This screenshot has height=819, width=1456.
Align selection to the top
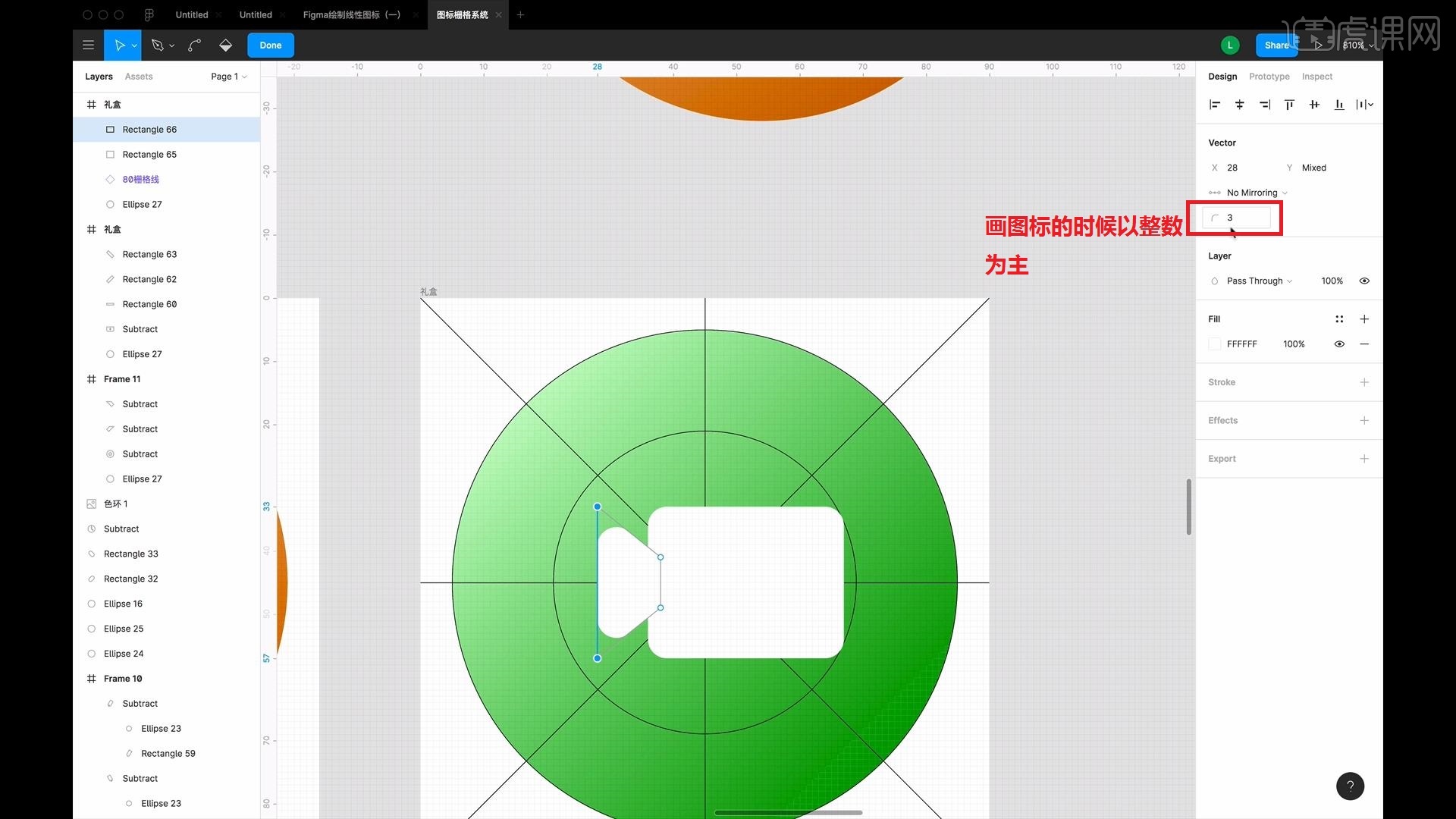coord(1289,105)
